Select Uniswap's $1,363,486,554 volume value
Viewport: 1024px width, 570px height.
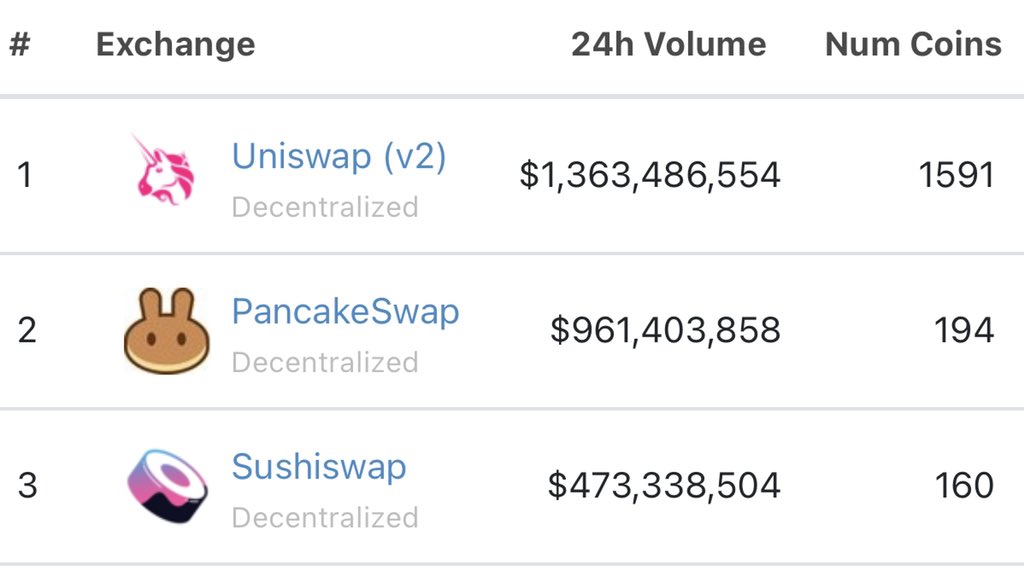(x=650, y=175)
